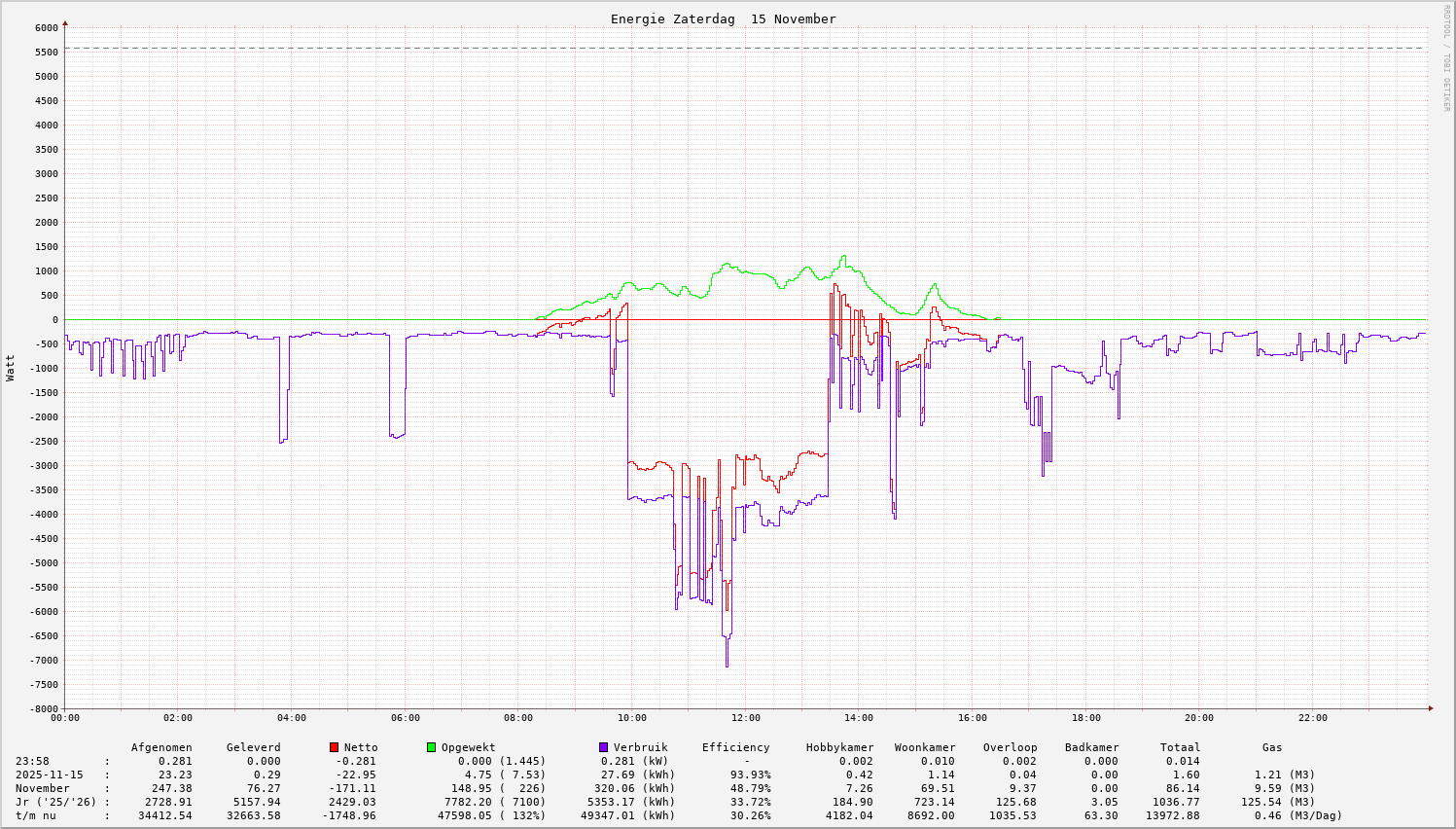Image resolution: width=1456 pixels, height=829 pixels.
Task: Click the chart title Energie Zaterdag 15 November
Action: pos(723,18)
